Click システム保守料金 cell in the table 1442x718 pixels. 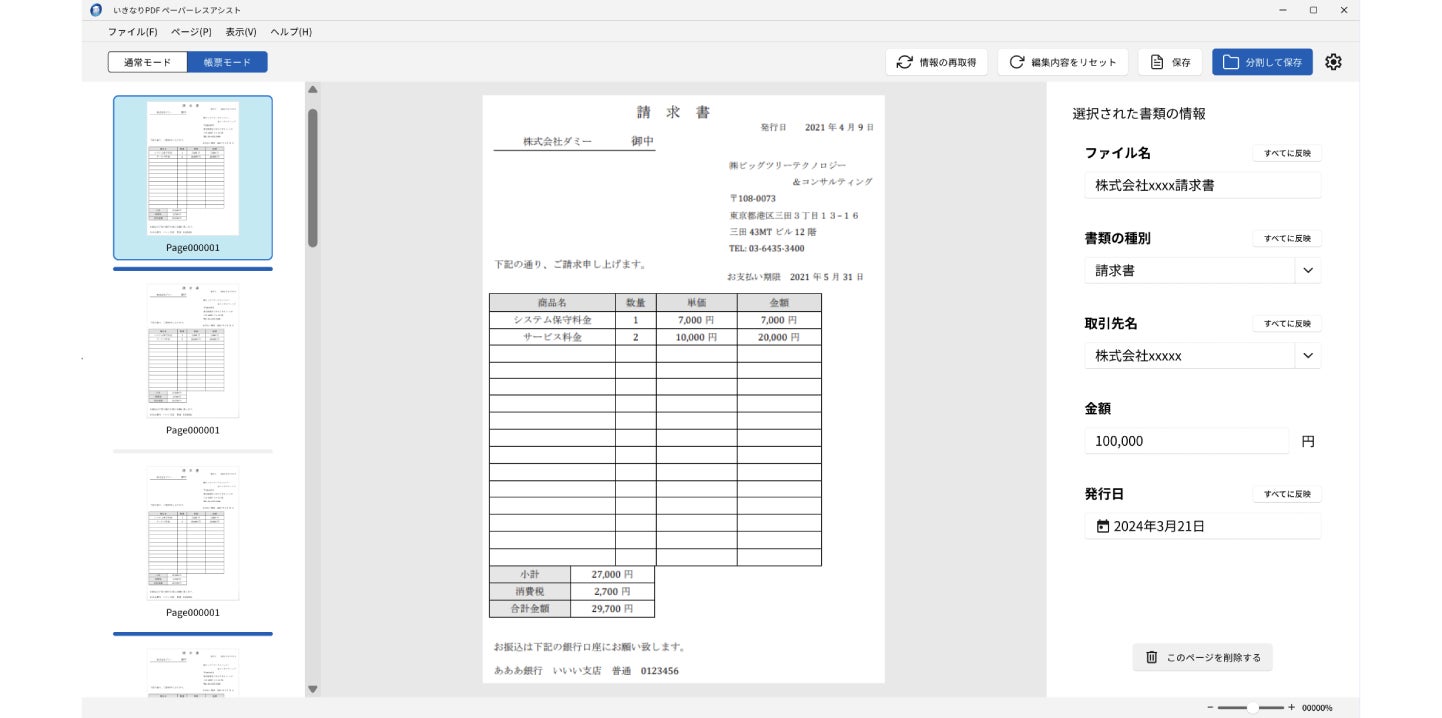click(x=552, y=320)
